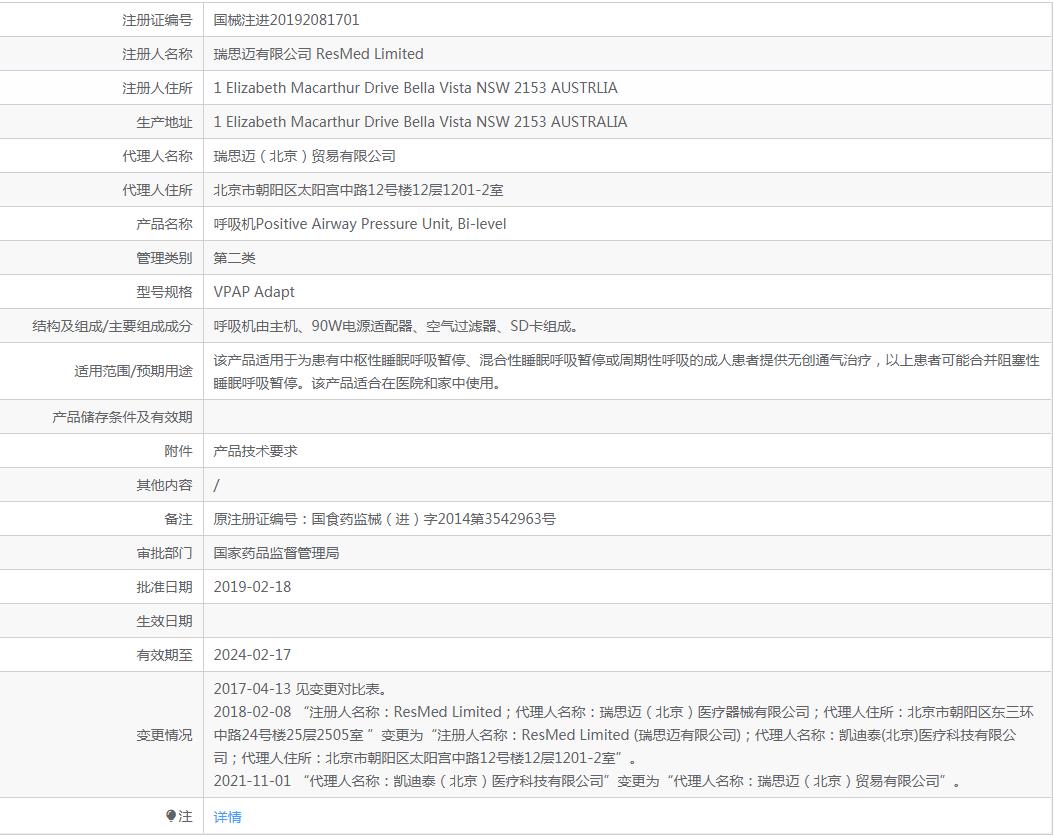This screenshot has width=1054, height=836.
Task: Click the production address ending in AUSTRALIA
Action: point(420,122)
